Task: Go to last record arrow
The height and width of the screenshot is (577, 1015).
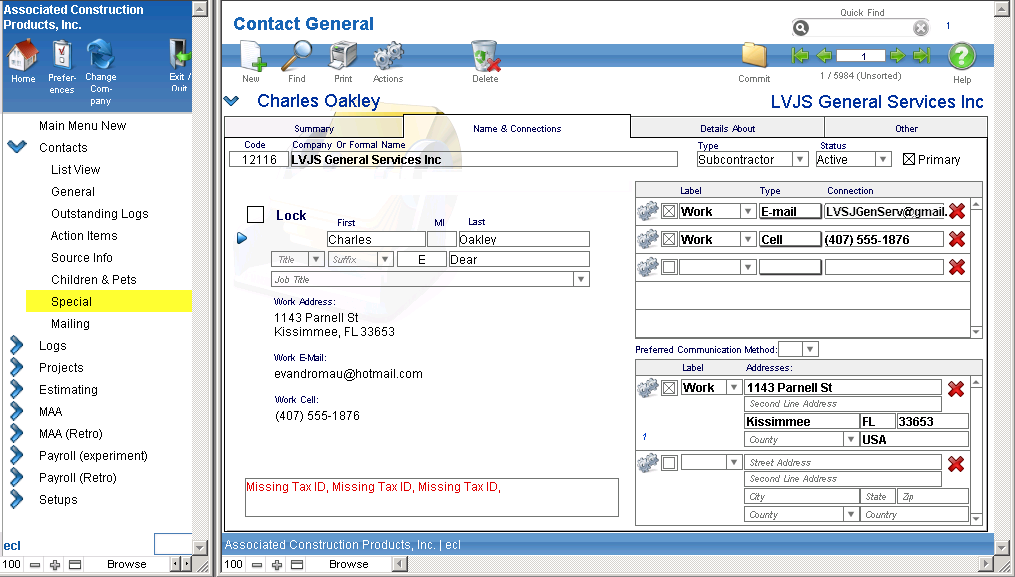Action: 921,56
